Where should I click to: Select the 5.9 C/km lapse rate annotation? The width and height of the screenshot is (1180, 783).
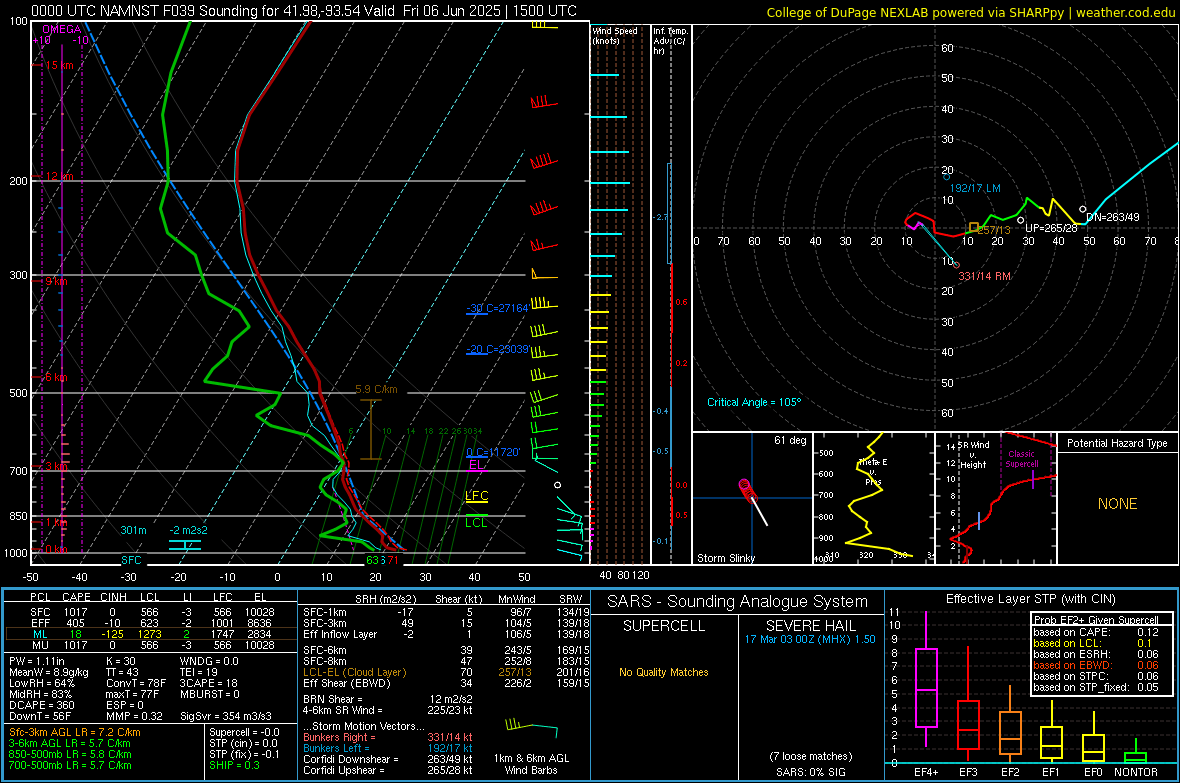click(x=376, y=389)
